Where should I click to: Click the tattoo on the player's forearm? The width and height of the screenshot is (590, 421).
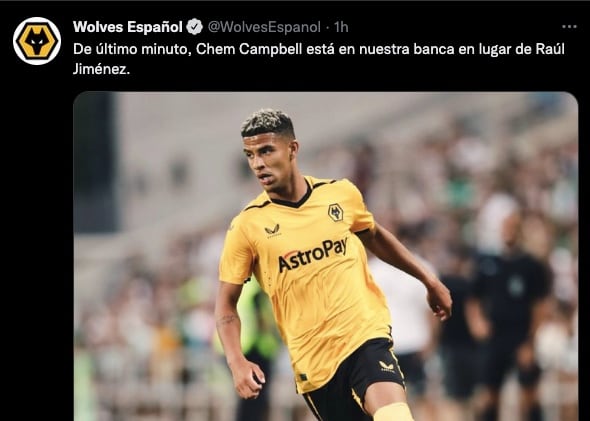(x=228, y=320)
